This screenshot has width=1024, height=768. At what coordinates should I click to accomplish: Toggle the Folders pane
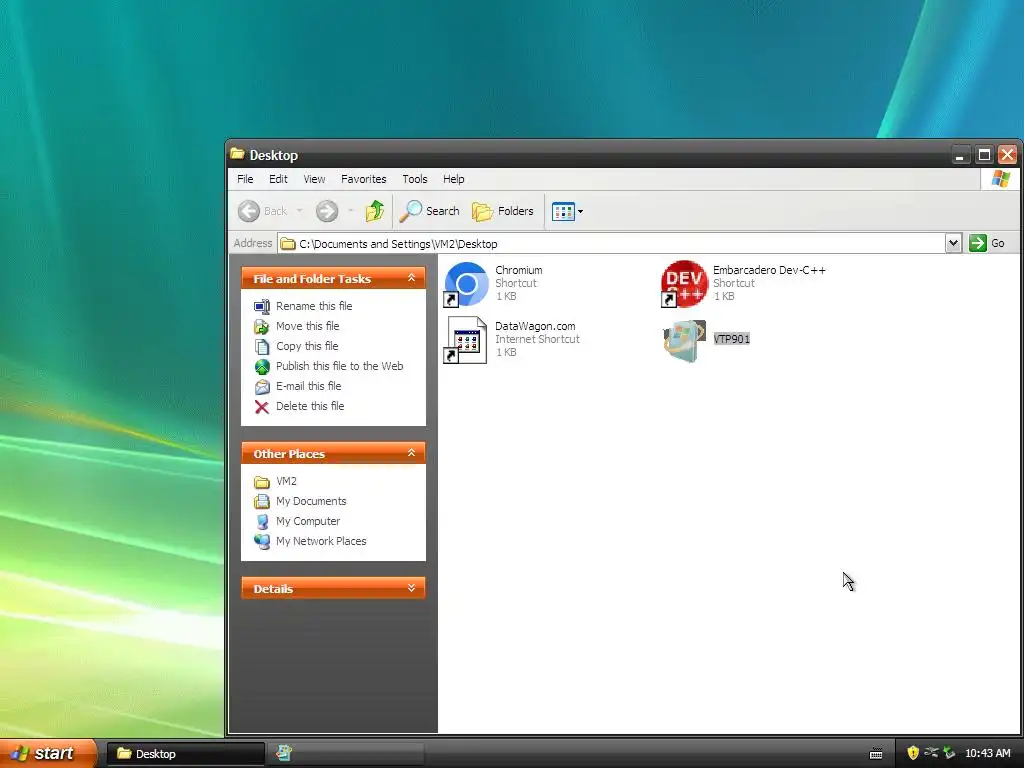point(503,211)
